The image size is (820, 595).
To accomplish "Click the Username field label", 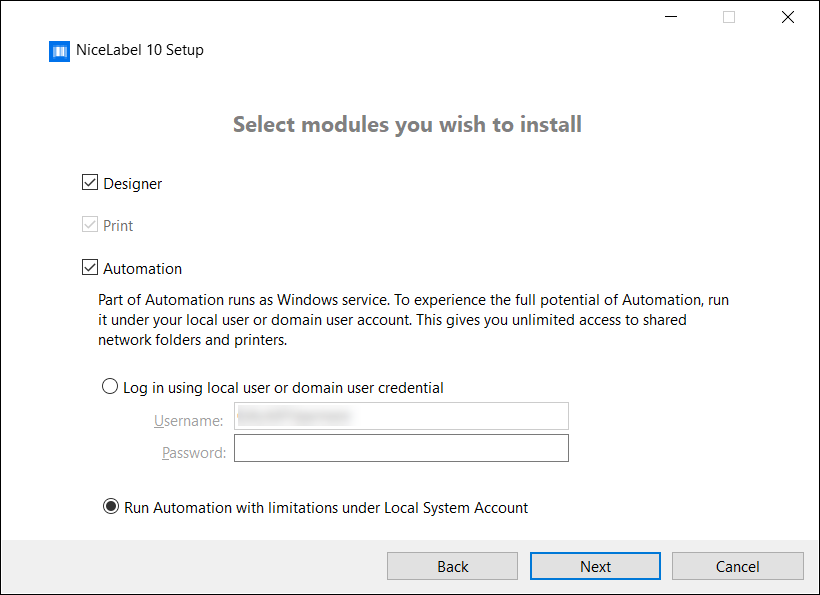I will point(189,421).
